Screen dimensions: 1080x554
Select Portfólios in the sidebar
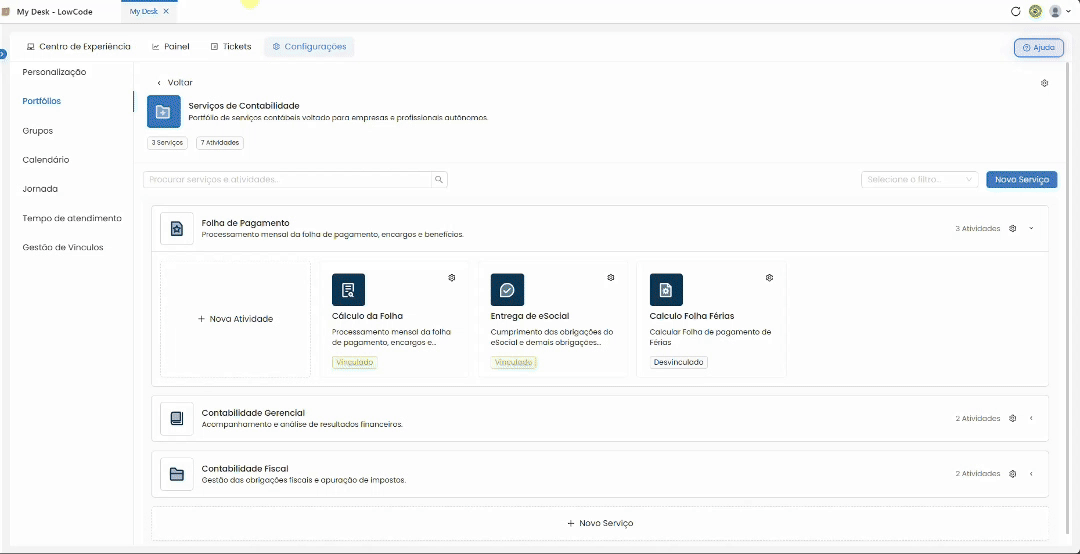pos(41,101)
